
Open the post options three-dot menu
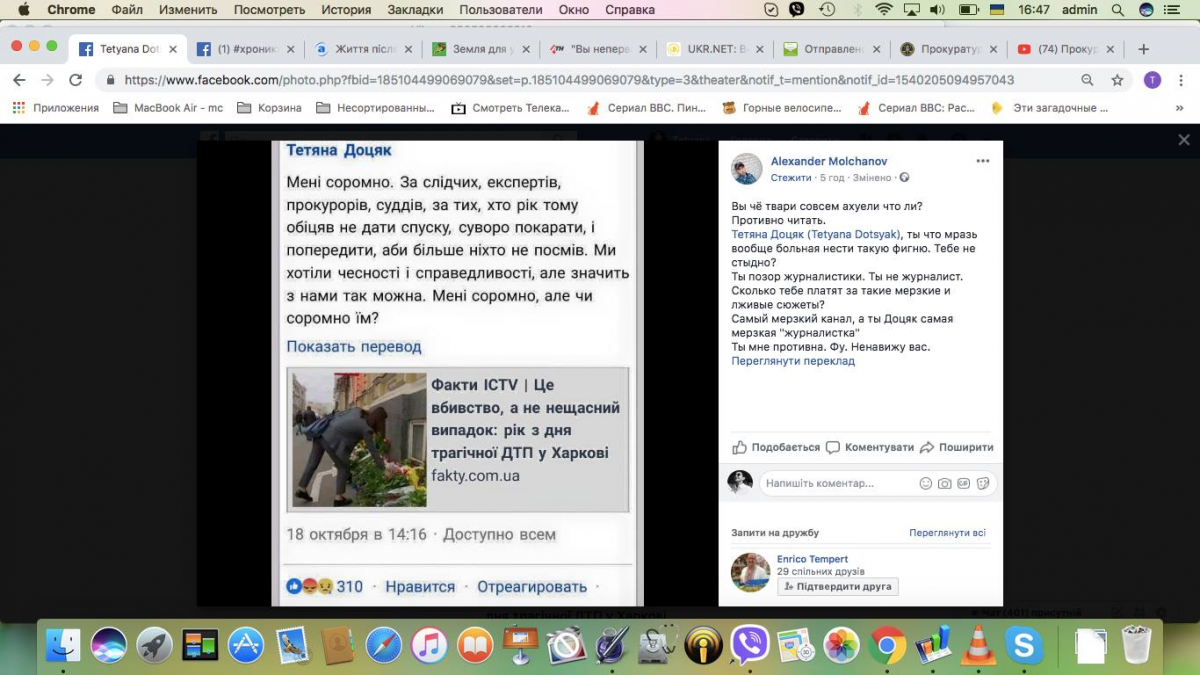pos(982,161)
